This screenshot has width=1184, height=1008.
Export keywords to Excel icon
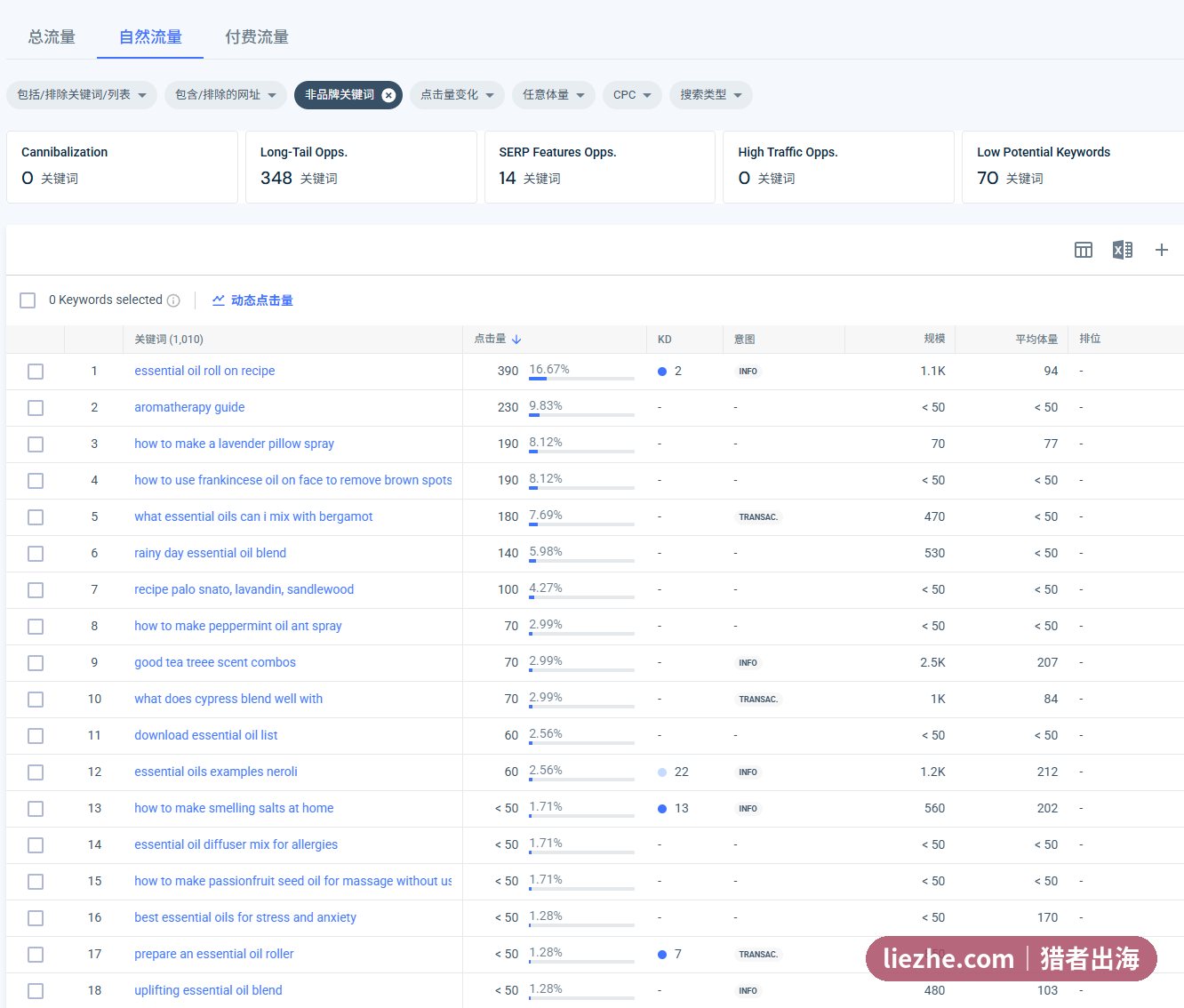pyautogui.click(x=1123, y=250)
